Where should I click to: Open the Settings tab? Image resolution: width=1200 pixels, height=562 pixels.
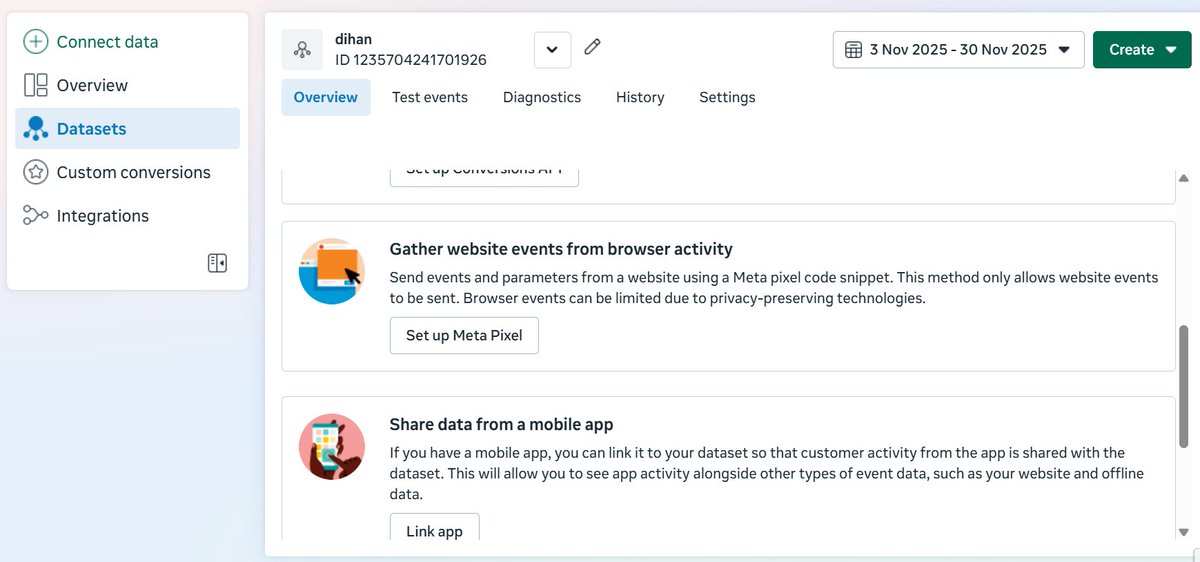727,97
